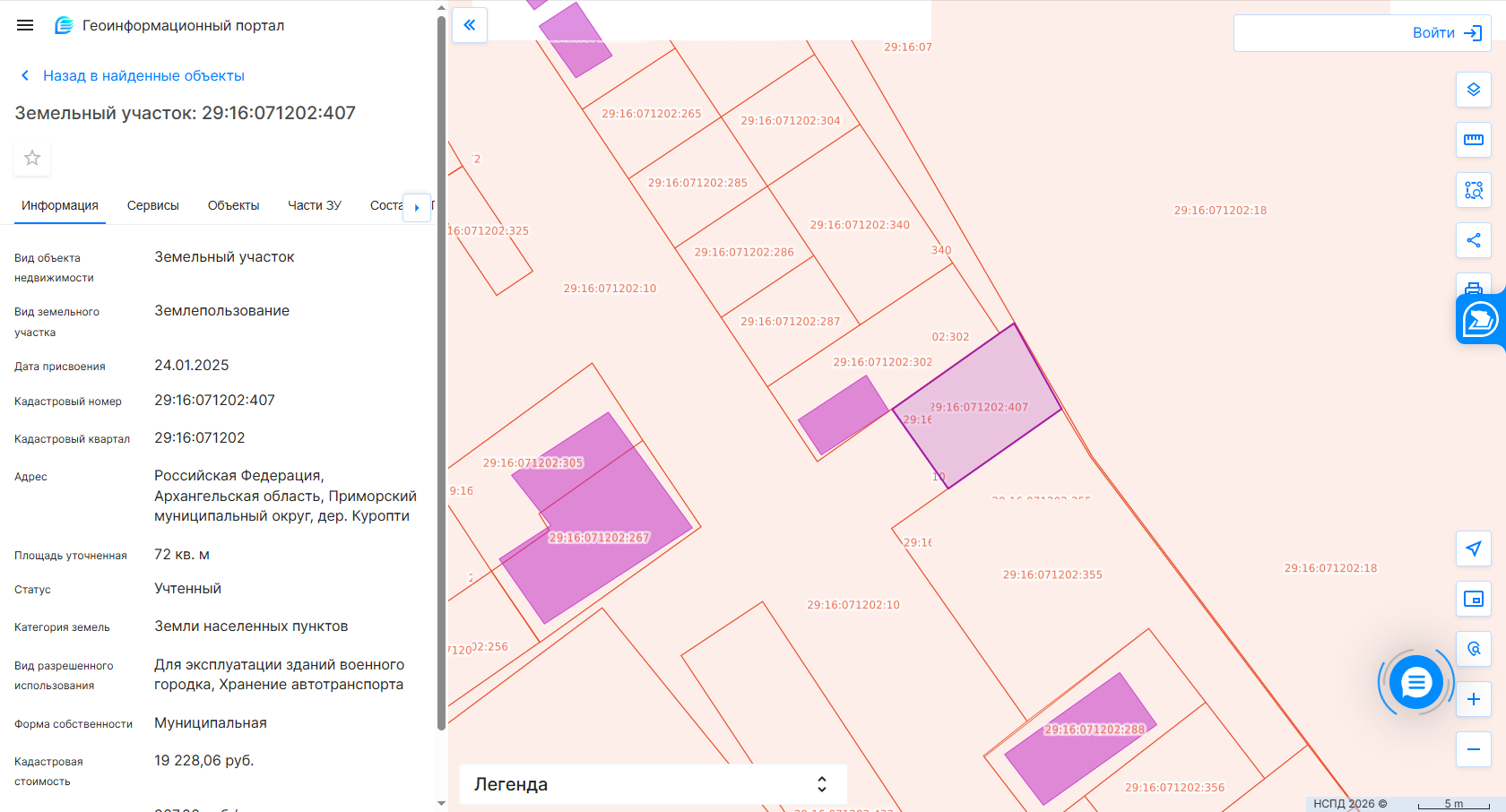The width and height of the screenshot is (1506, 812).
Task: Activate the ruler measurement tool
Action: pos(1474,140)
